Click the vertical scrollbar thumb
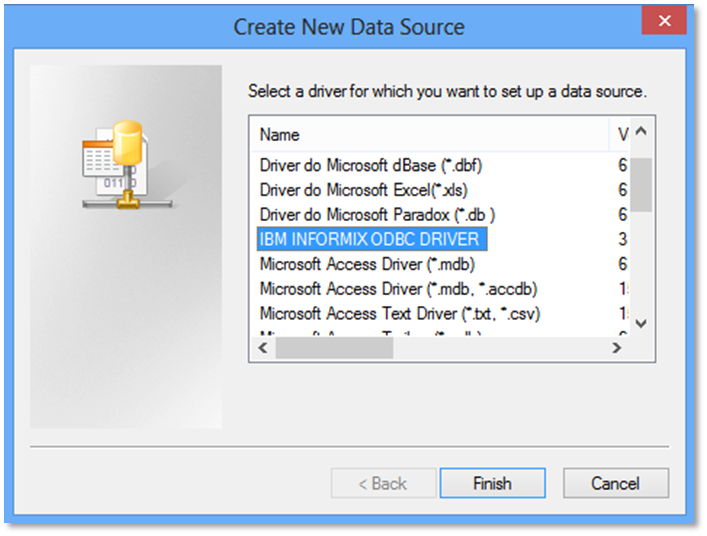This screenshot has height=536, width=707. (641, 184)
